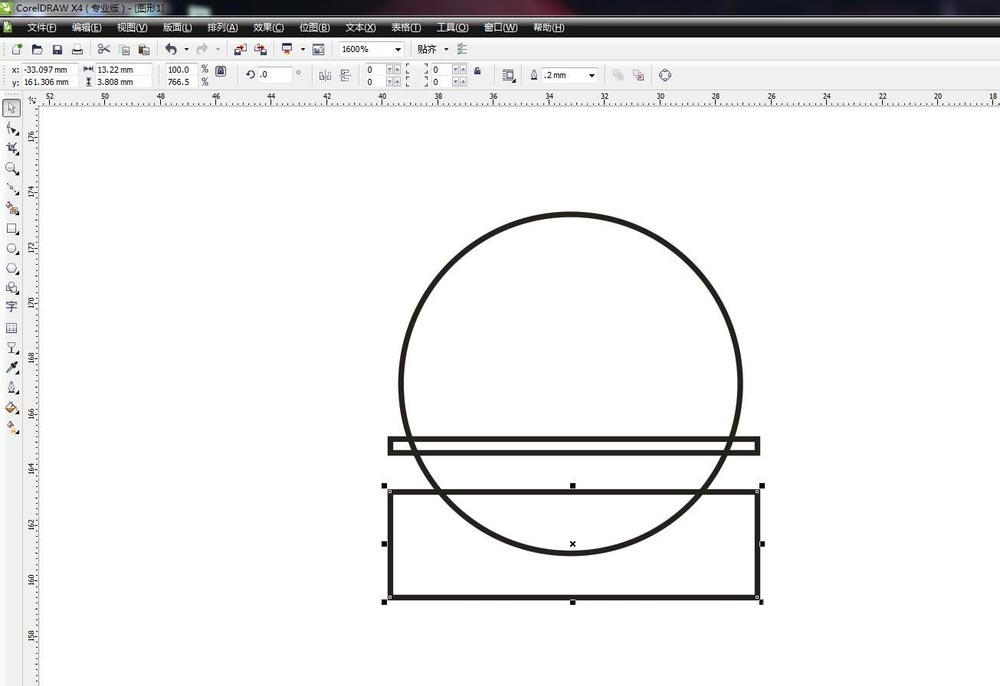Toggle the scale ratio lock

click(221, 71)
